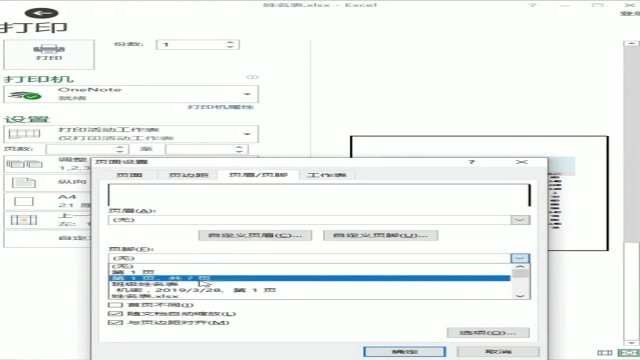
Task: Click the active worksheet grid icon
Action: point(24,133)
